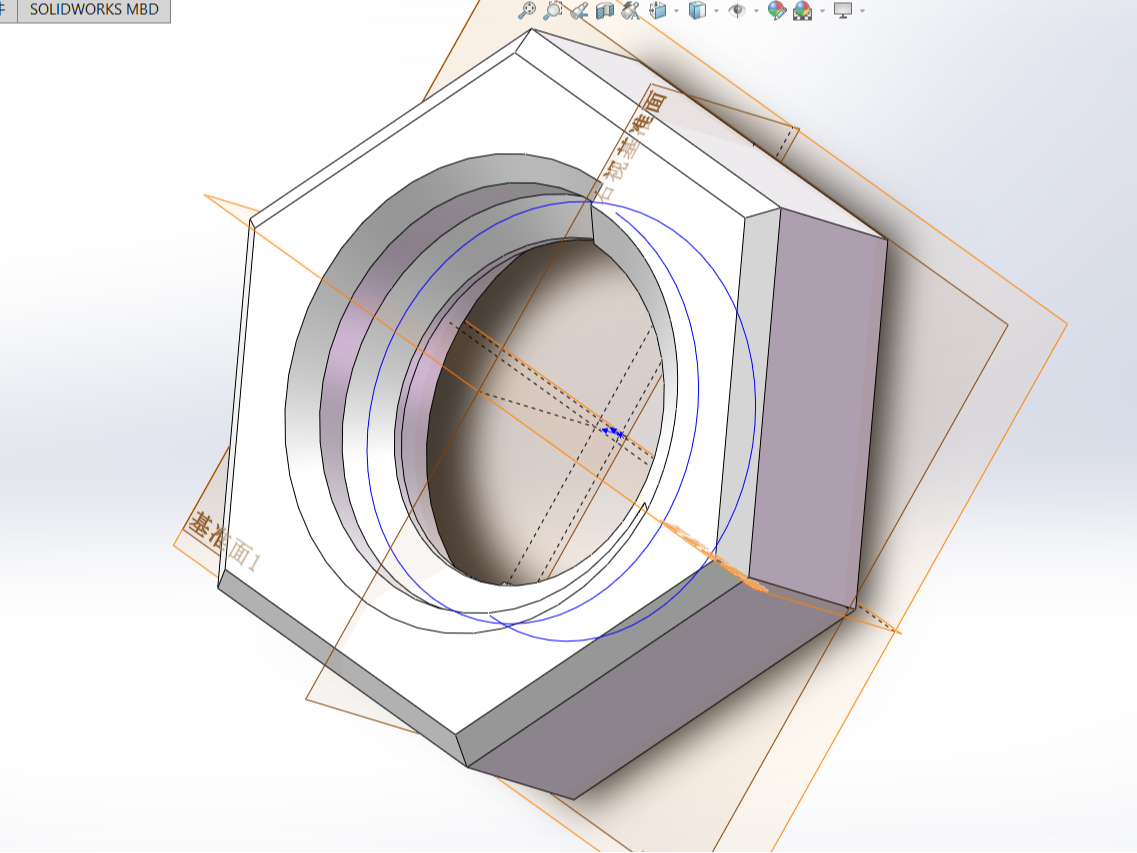Toggle the Section View tool
The width and height of the screenshot is (1137, 853).
coord(605,10)
